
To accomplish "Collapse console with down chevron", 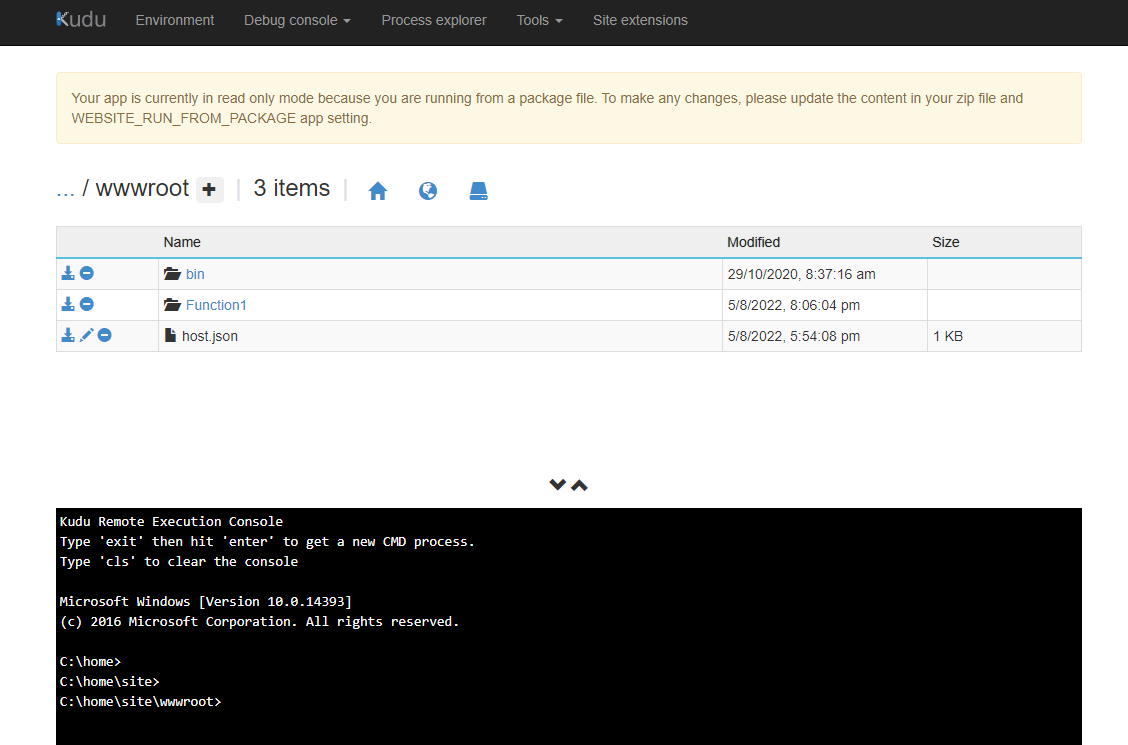I will click(x=558, y=485).
